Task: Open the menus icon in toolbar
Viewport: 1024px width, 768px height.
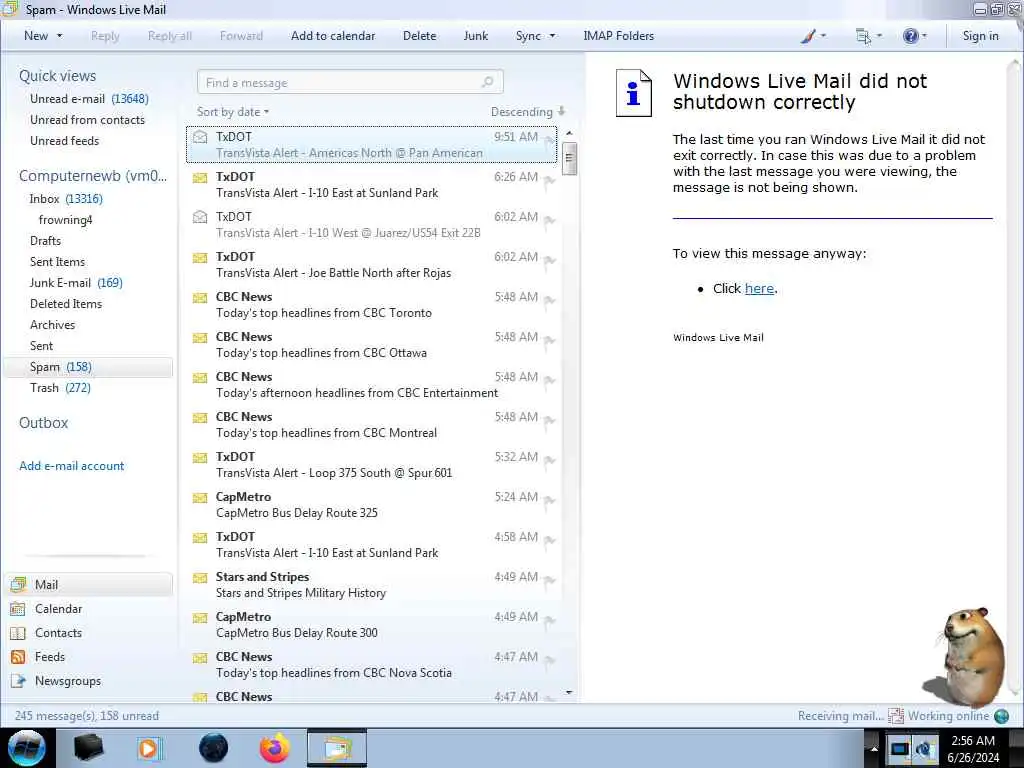Action: click(x=863, y=36)
